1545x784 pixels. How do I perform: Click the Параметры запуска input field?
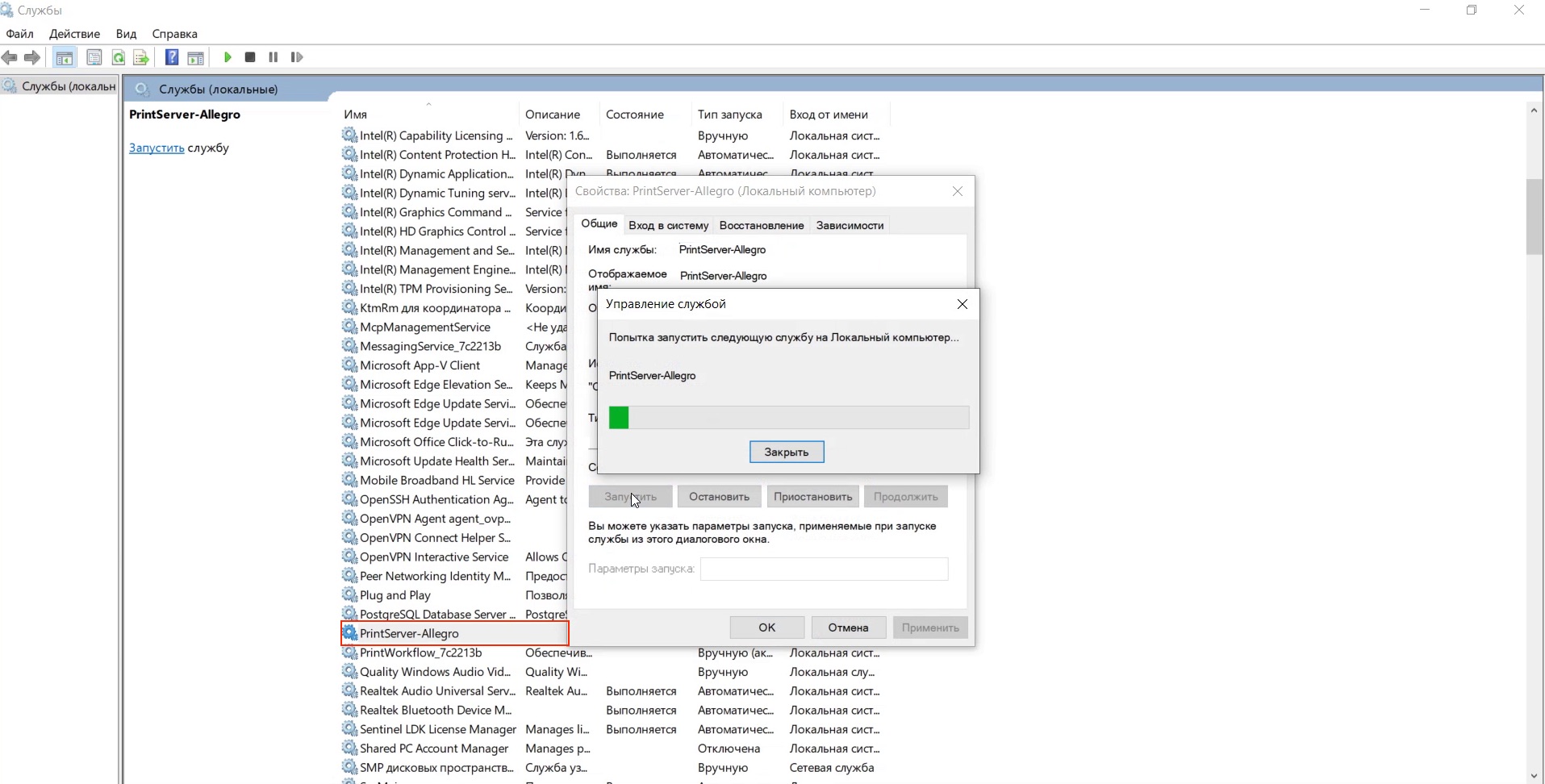824,569
